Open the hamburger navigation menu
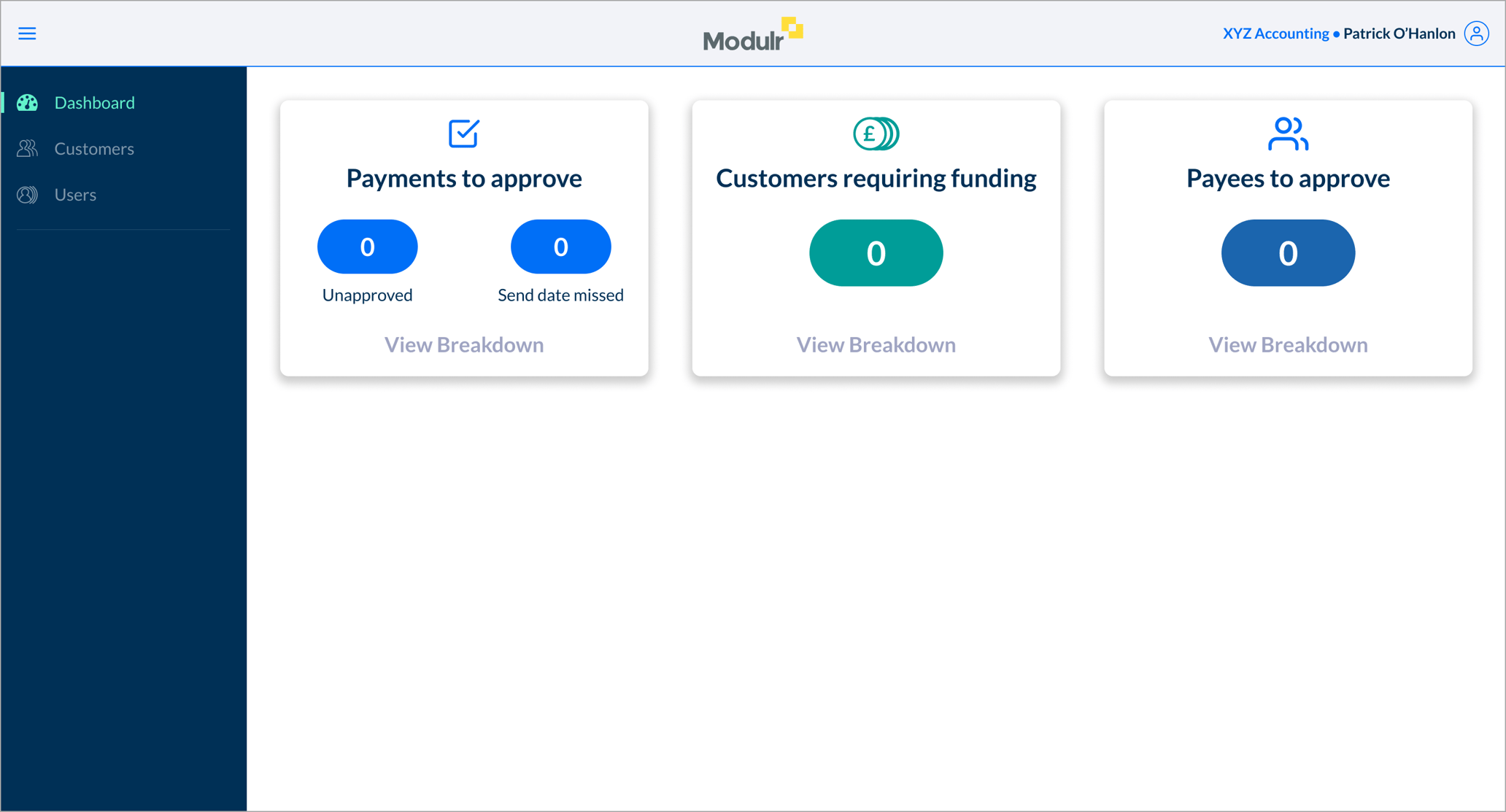The height and width of the screenshot is (812, 1506). [27, 33]
